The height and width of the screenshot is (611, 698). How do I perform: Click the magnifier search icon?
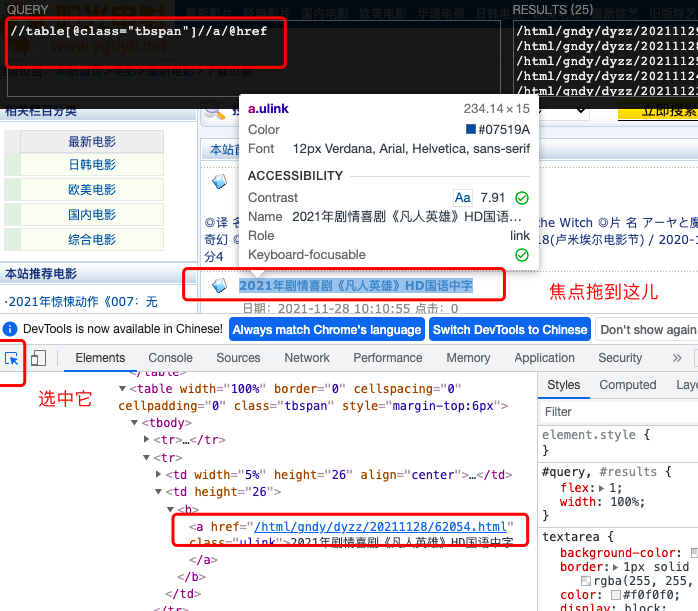215,110
